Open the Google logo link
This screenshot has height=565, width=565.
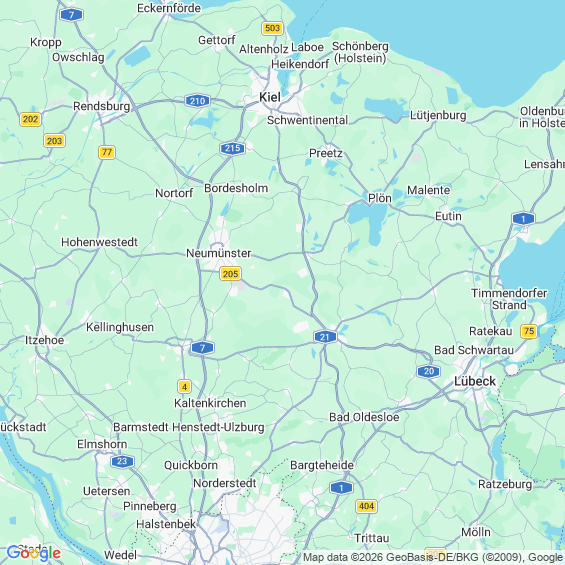[34, 553]
